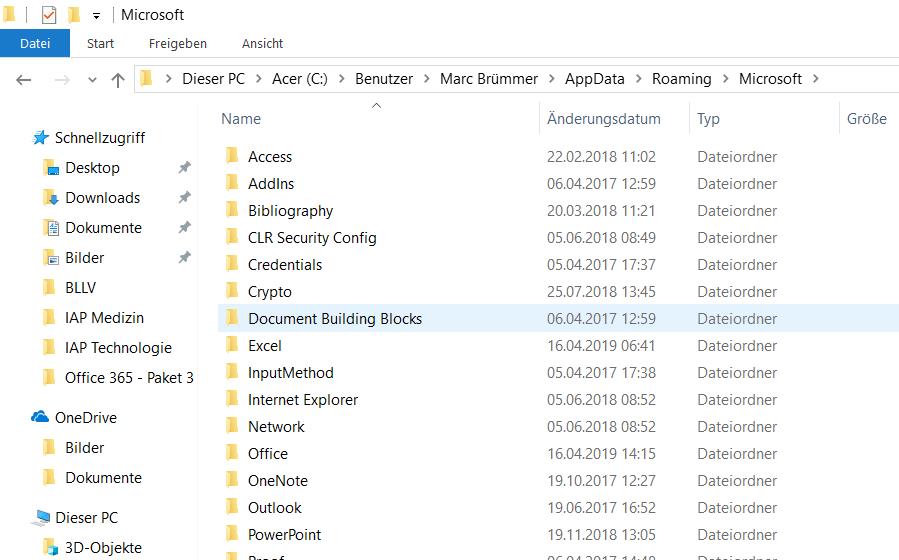
Task: Click the 3D-Objekte folder icon
Action: [51, 547]
